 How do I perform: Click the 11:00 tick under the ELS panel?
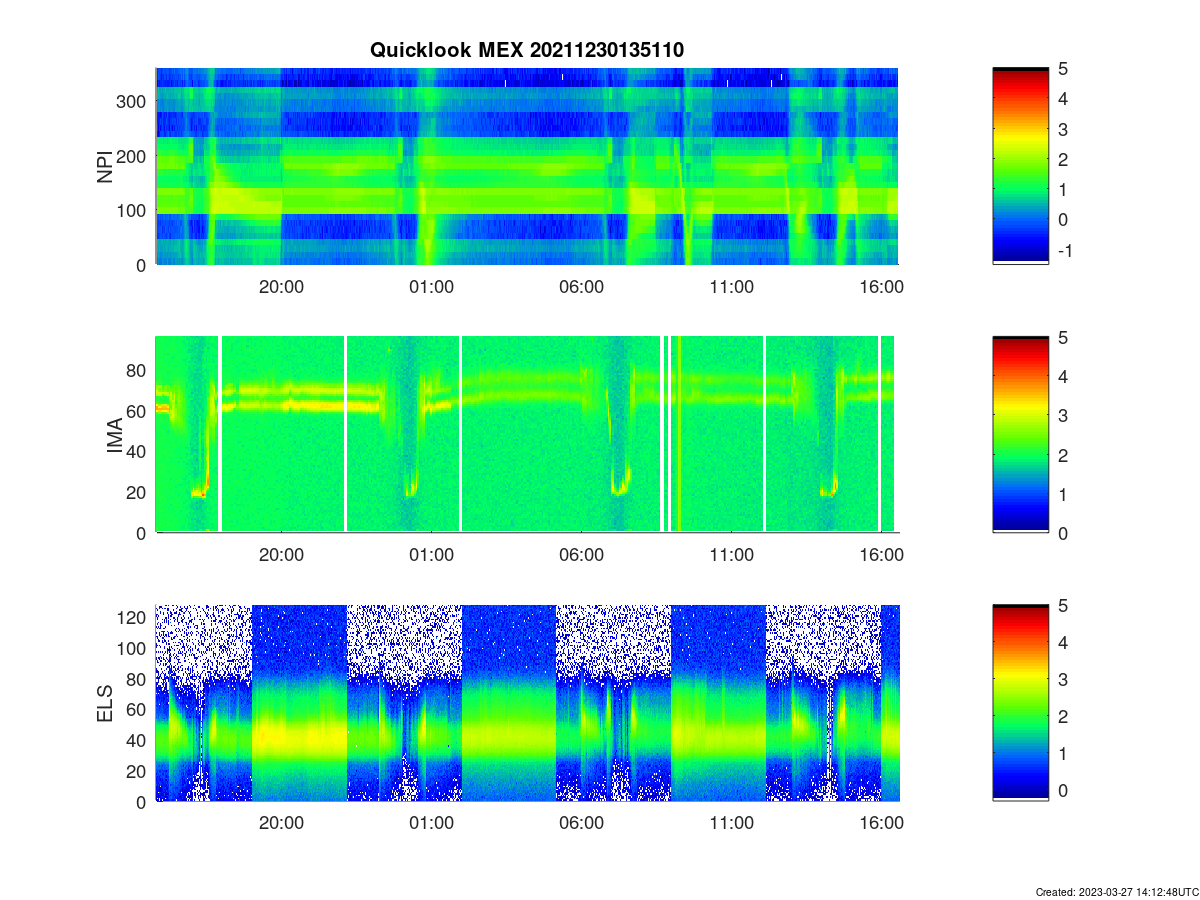732,823
